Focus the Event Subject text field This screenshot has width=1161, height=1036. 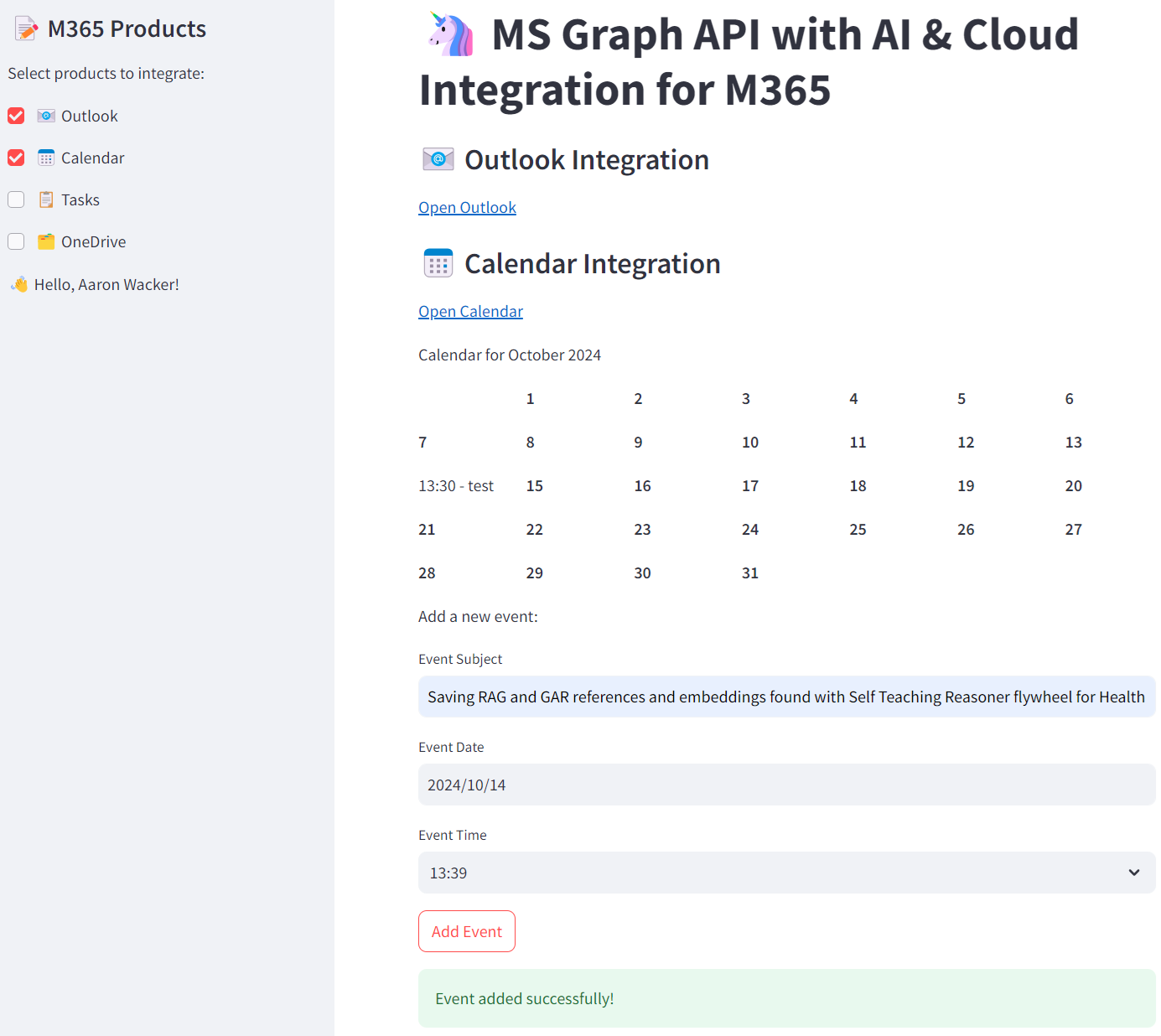[x=785, y=697]
